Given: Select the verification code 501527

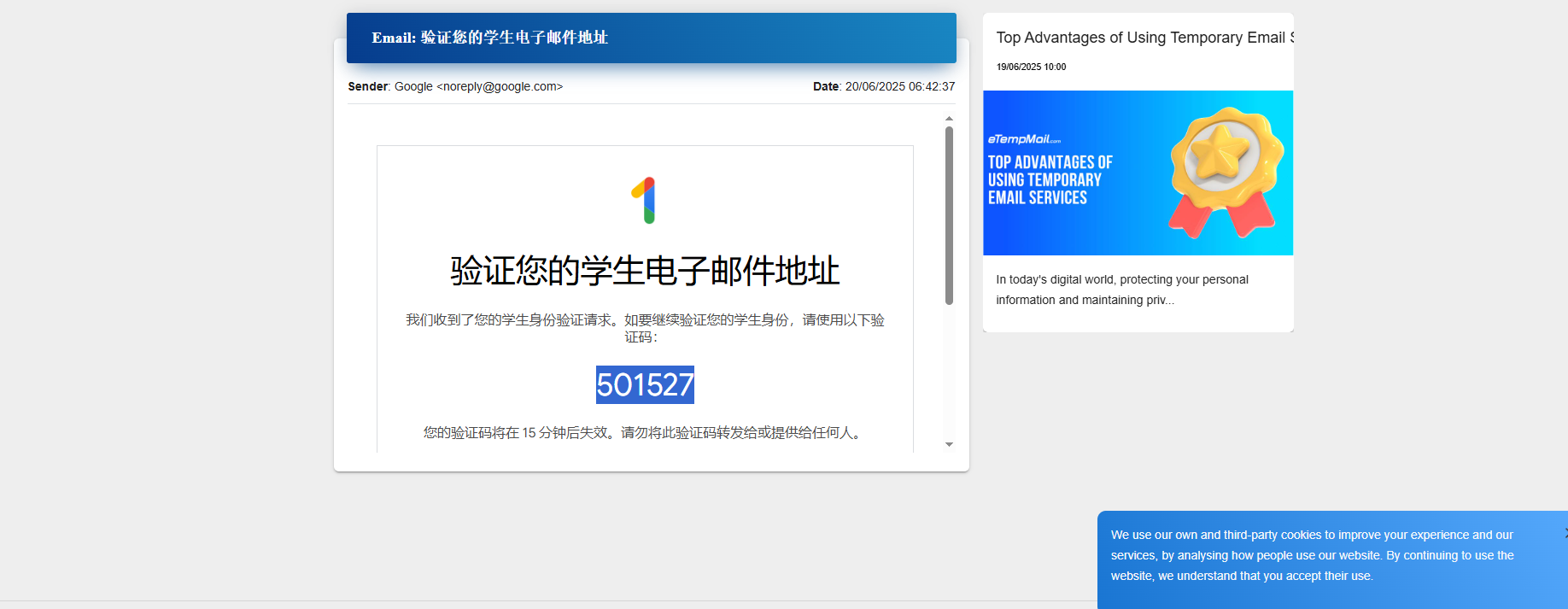Looking at the screenshot, I should point(645,384).
